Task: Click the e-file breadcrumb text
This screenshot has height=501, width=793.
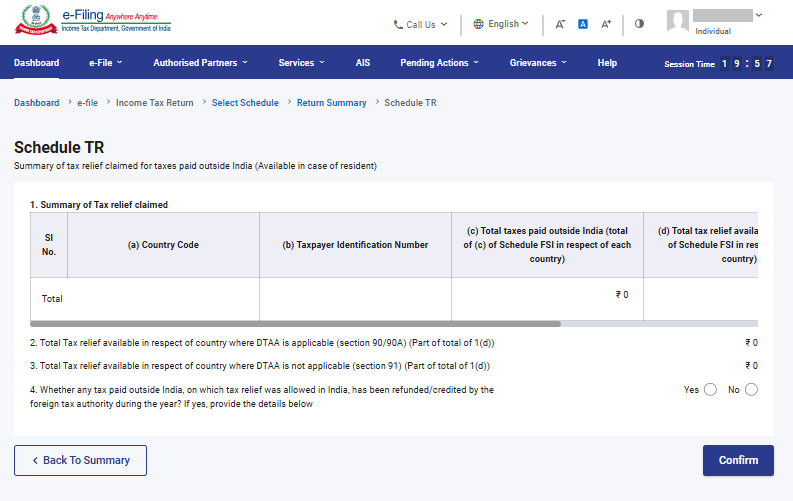Action: (87, 103)
